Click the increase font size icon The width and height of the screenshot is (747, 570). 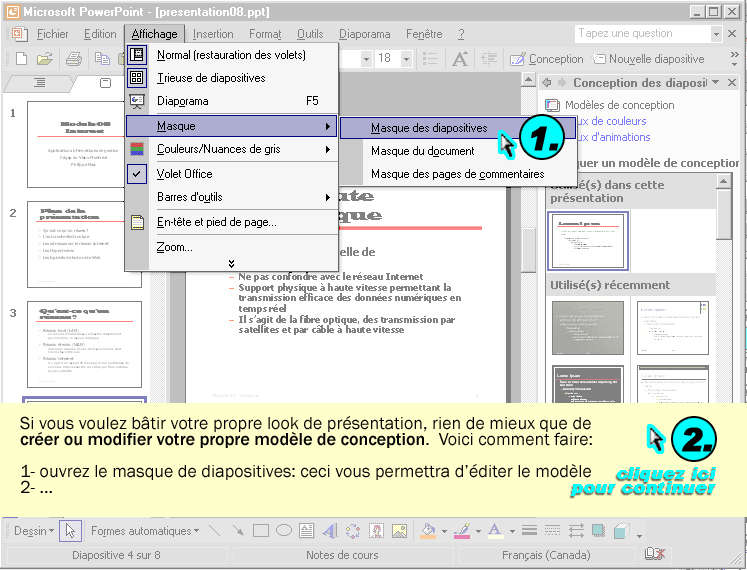click(460, 59)
